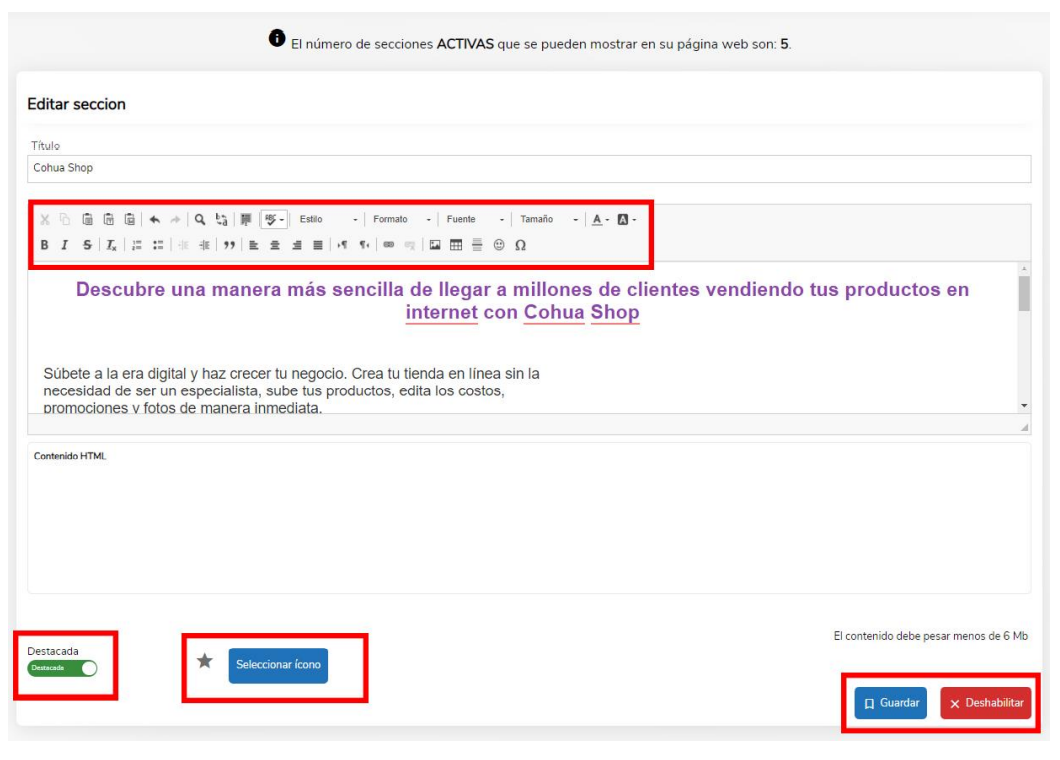
Task: Click Paste as plain text icon
Action: [x=108, y=219]
